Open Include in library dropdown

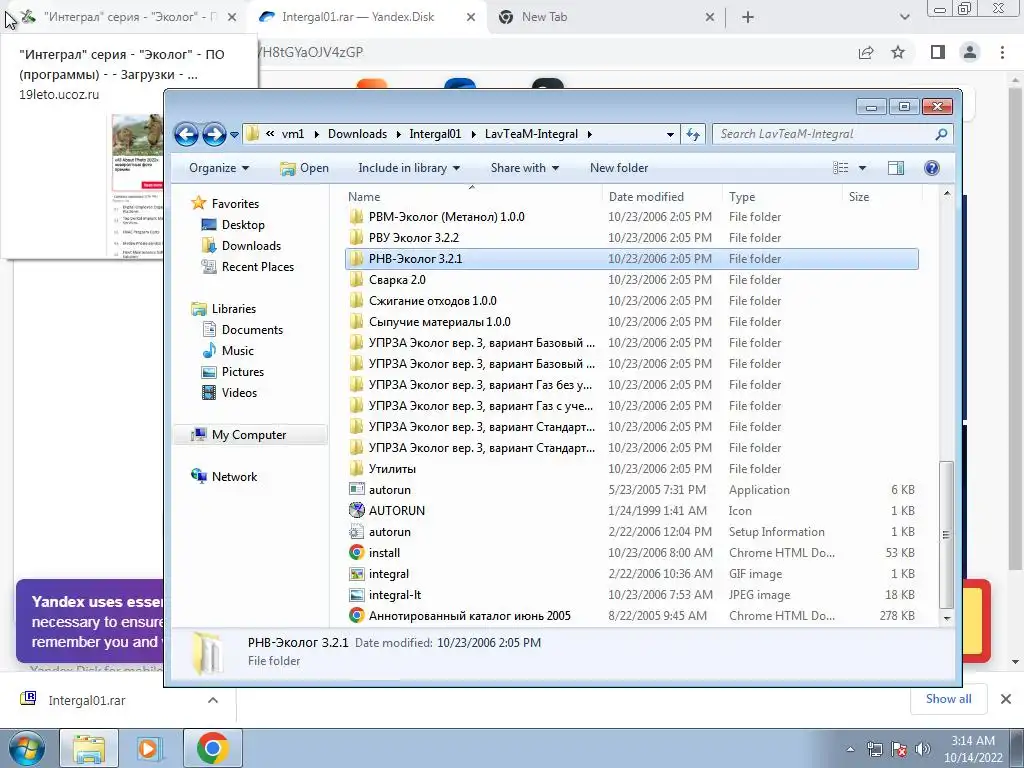click(x=409, y=168)
